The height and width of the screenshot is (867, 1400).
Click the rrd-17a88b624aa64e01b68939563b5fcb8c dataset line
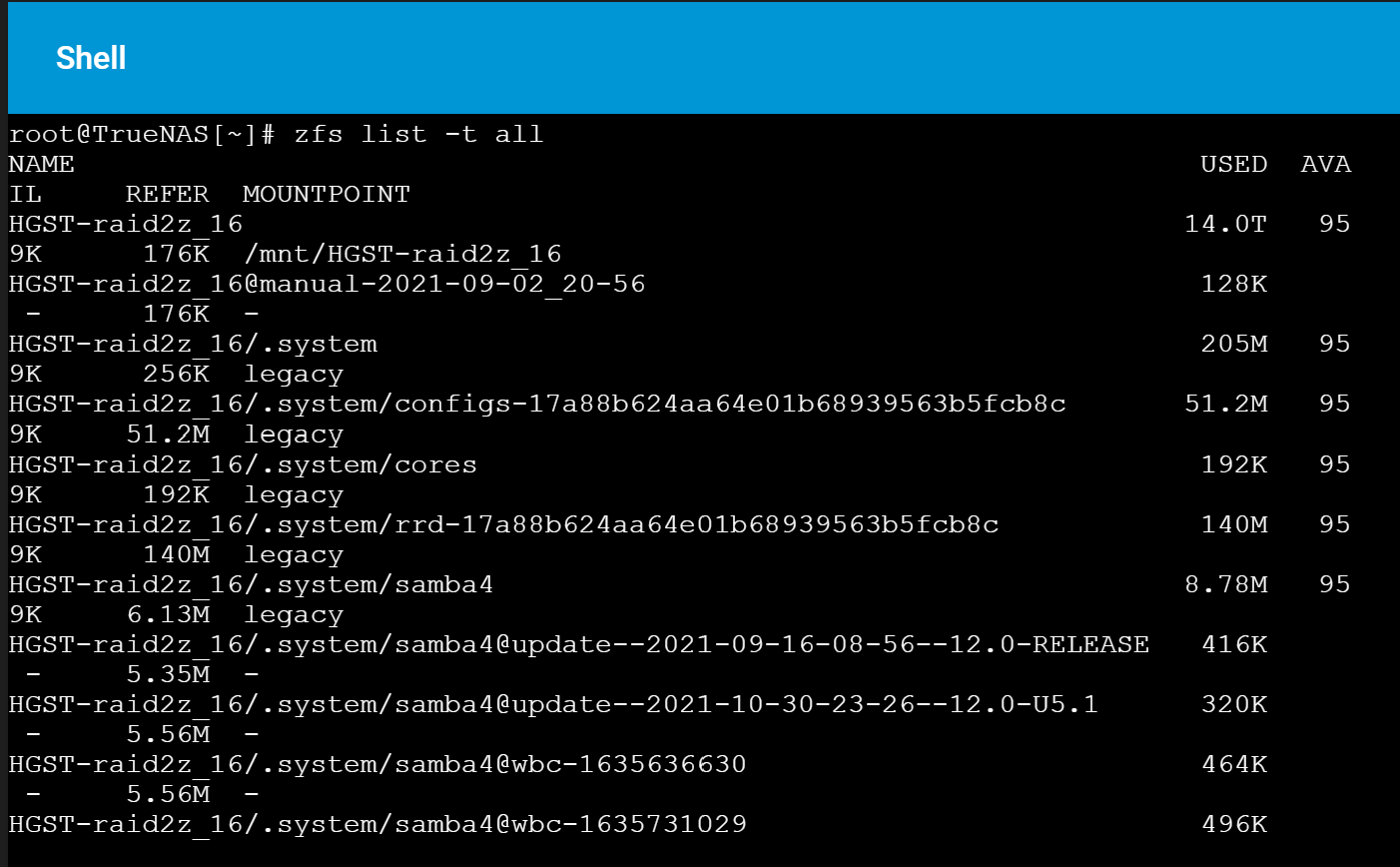point(504,524)
